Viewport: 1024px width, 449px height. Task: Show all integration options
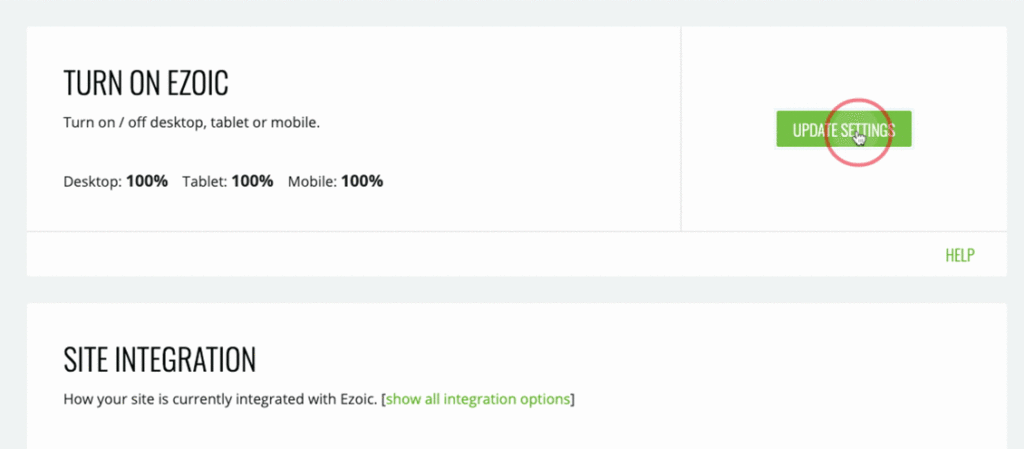pos(478,400)
